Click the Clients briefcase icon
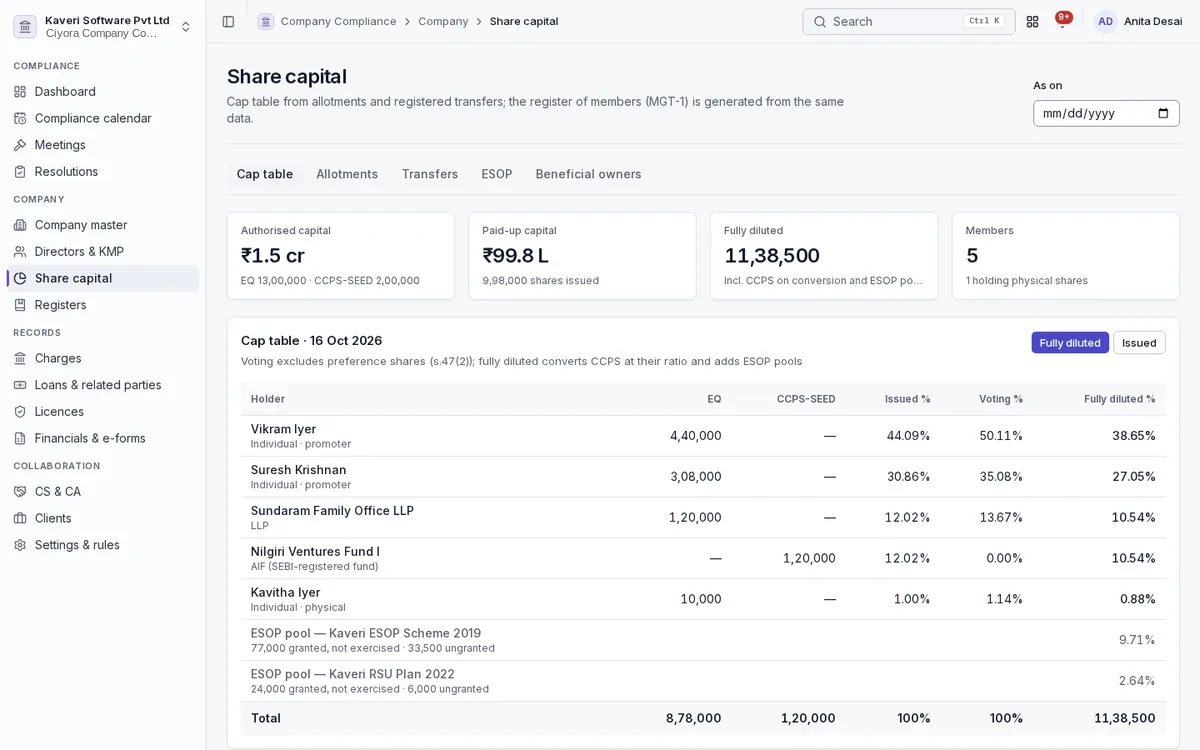The image size is (1200, 750). 20,518
